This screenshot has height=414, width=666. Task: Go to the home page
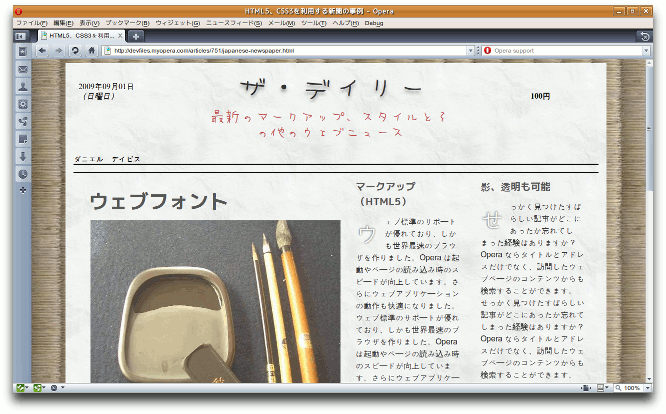[x=91, y=51]
